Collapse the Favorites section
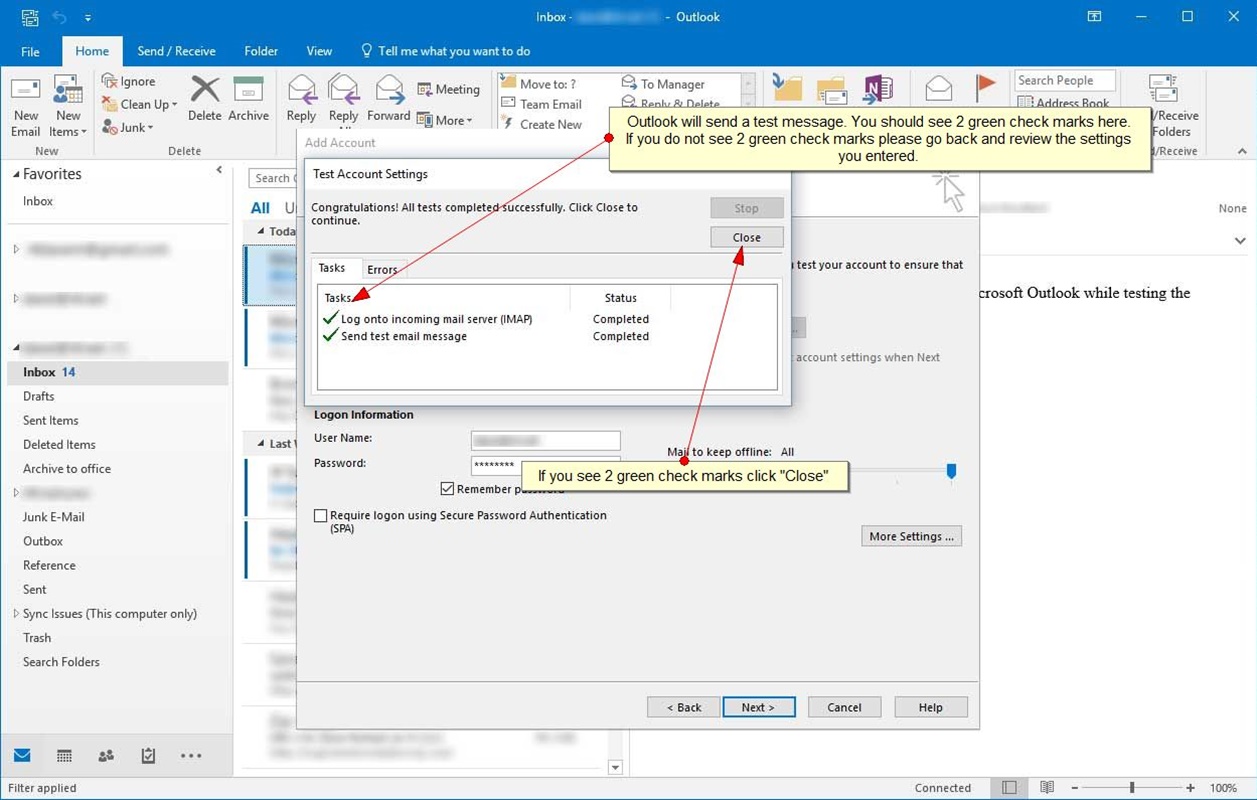The image size is (1257, 800). pos(16,174)
